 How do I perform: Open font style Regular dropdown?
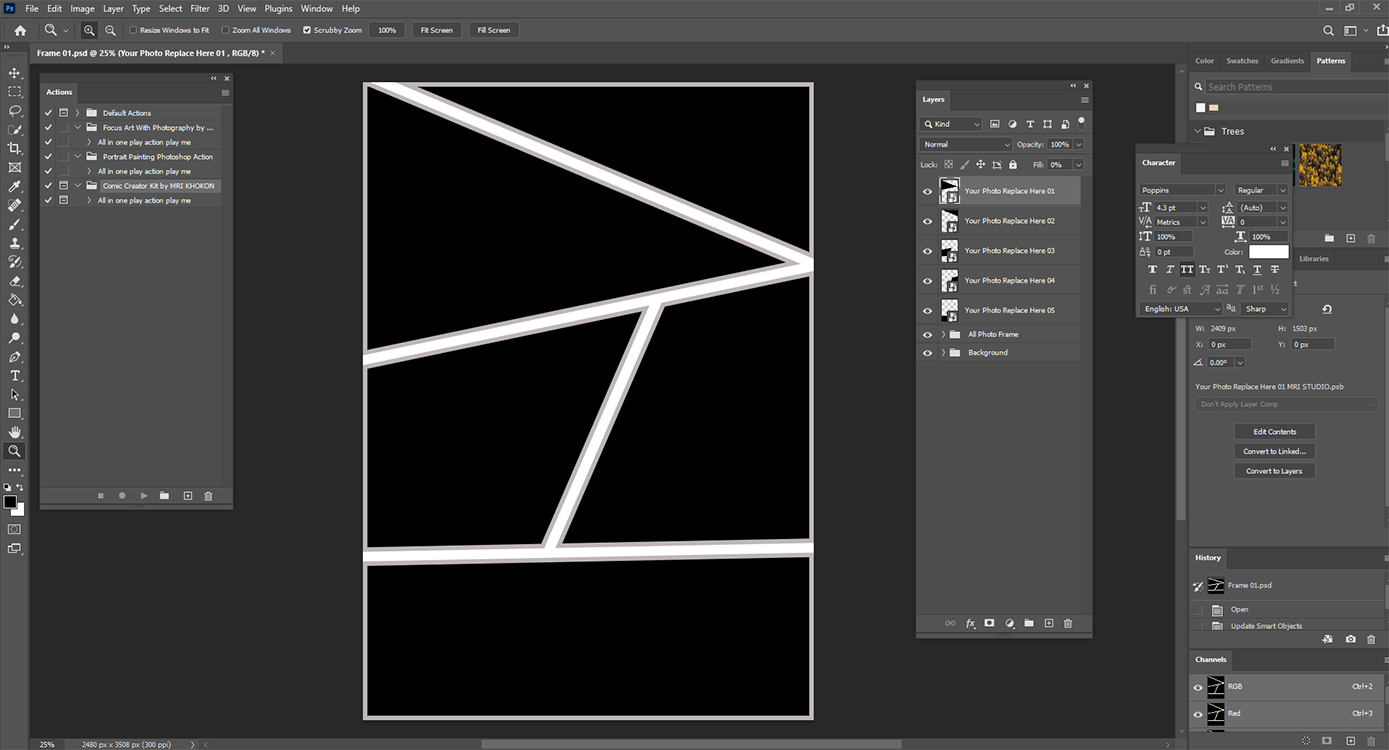[1261, 190]
